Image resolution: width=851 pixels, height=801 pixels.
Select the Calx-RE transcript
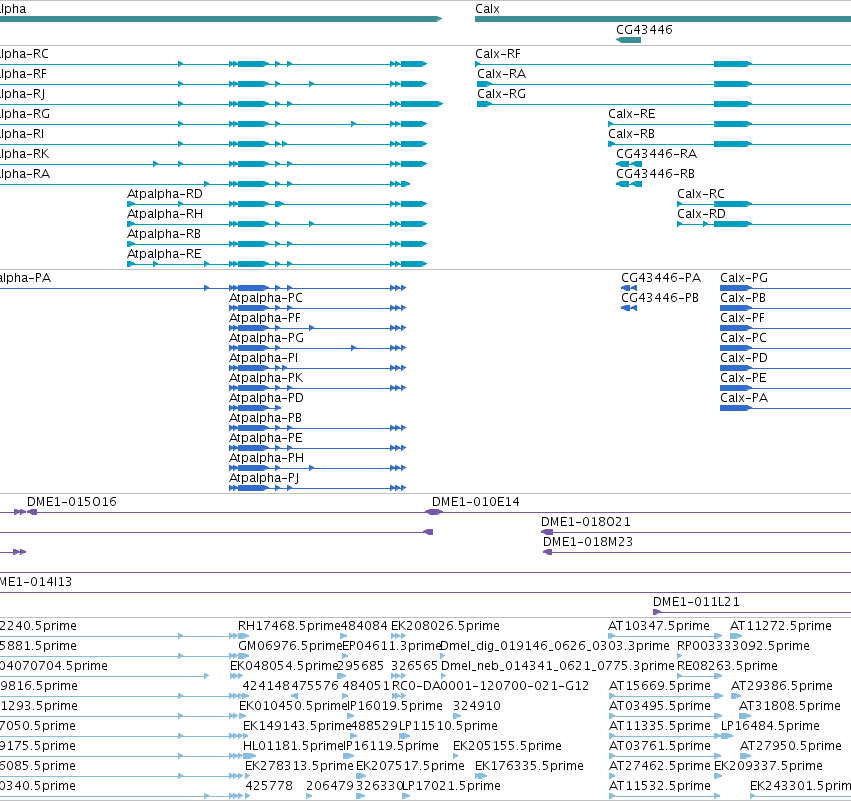point(729,124)
